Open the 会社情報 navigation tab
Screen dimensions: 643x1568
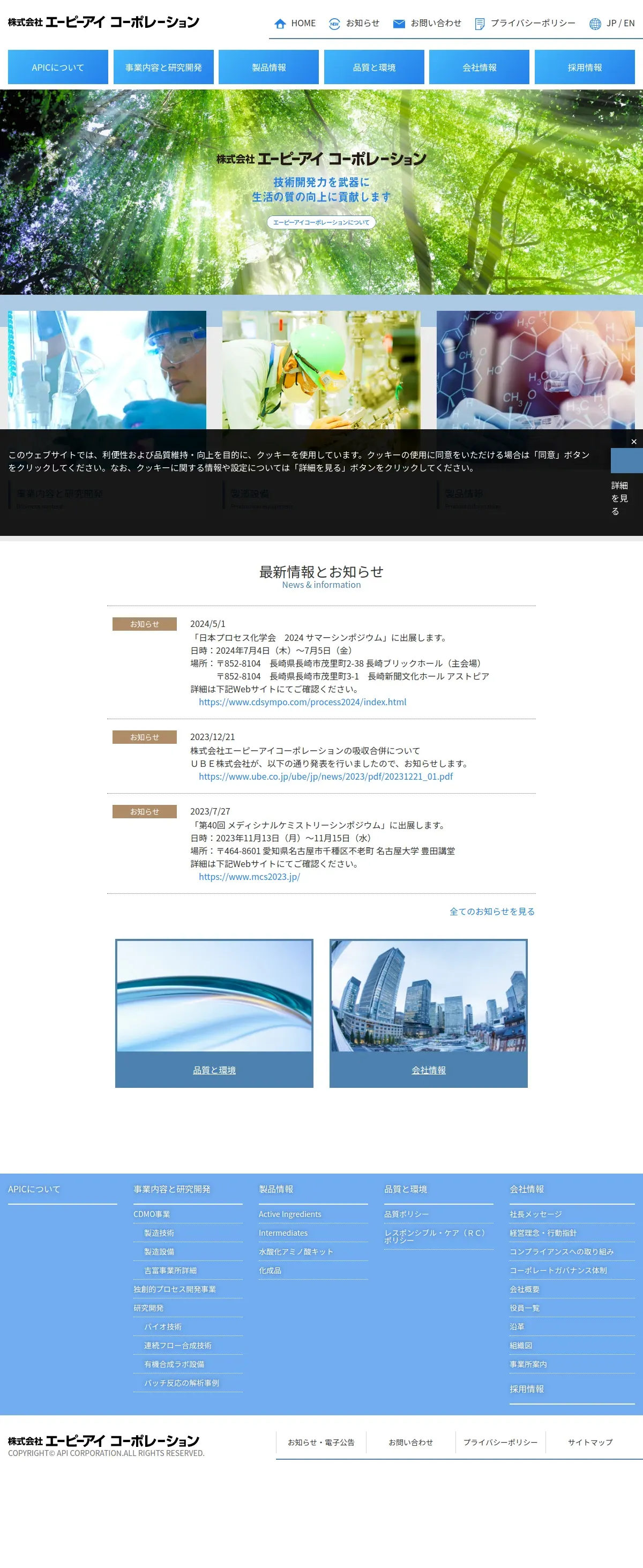click(x=479, y=67)
